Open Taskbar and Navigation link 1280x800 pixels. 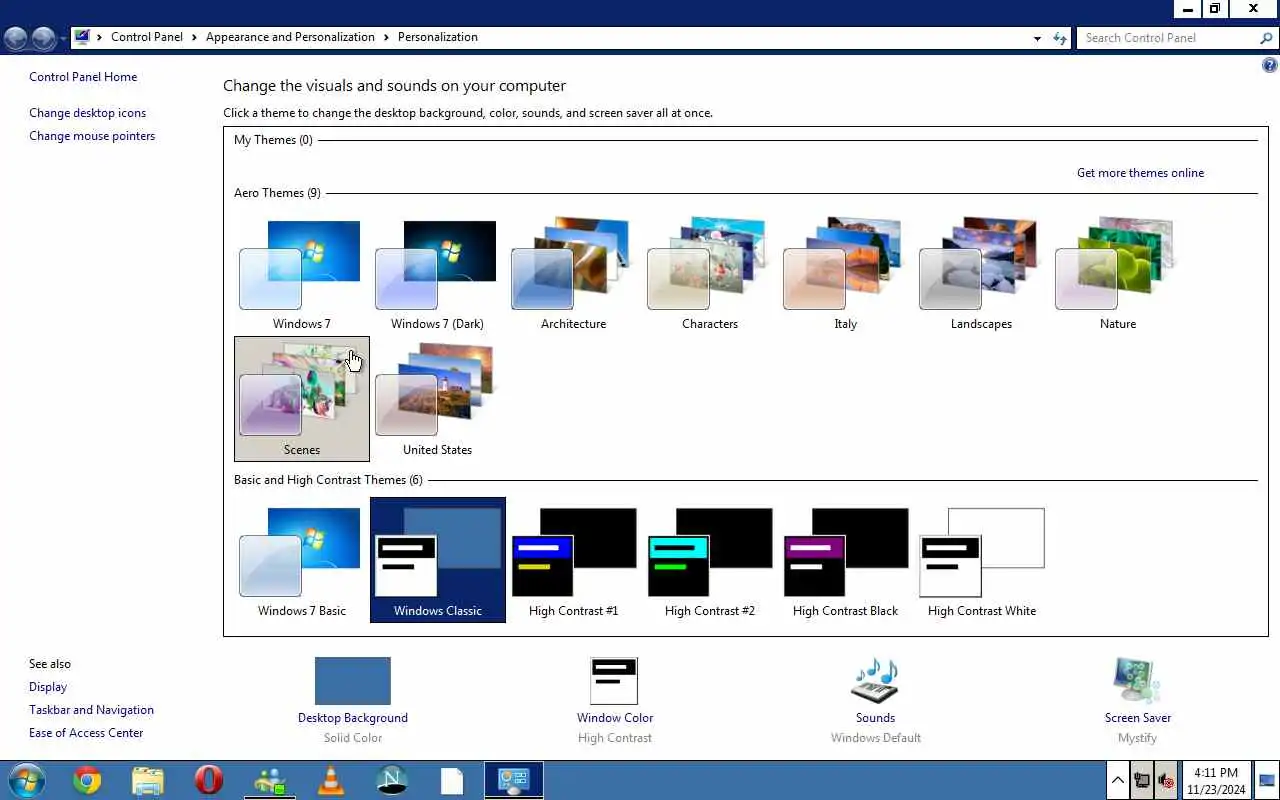click(x=91, y=710)
